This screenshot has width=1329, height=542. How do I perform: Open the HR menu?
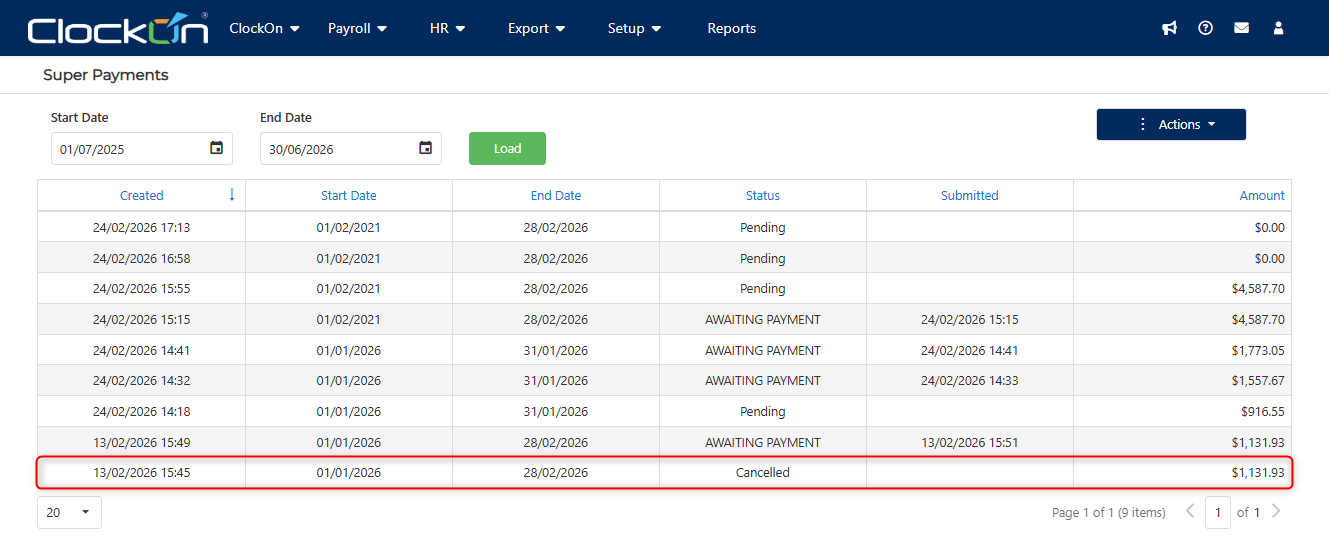pos(447,28)
